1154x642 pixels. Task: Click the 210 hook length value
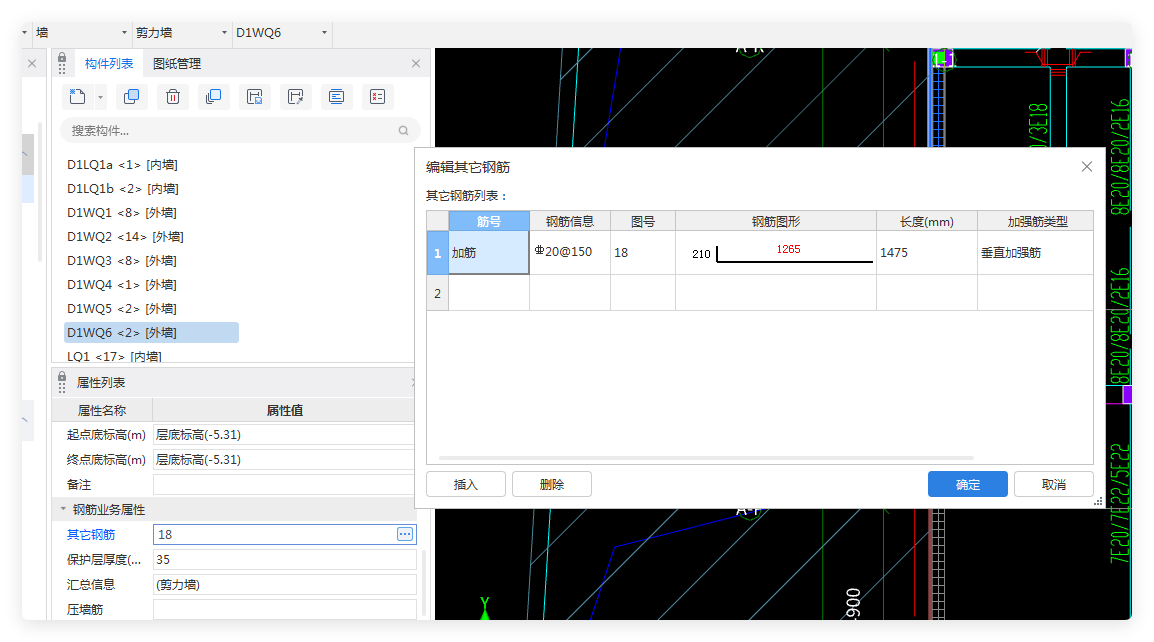click(701, 254)
